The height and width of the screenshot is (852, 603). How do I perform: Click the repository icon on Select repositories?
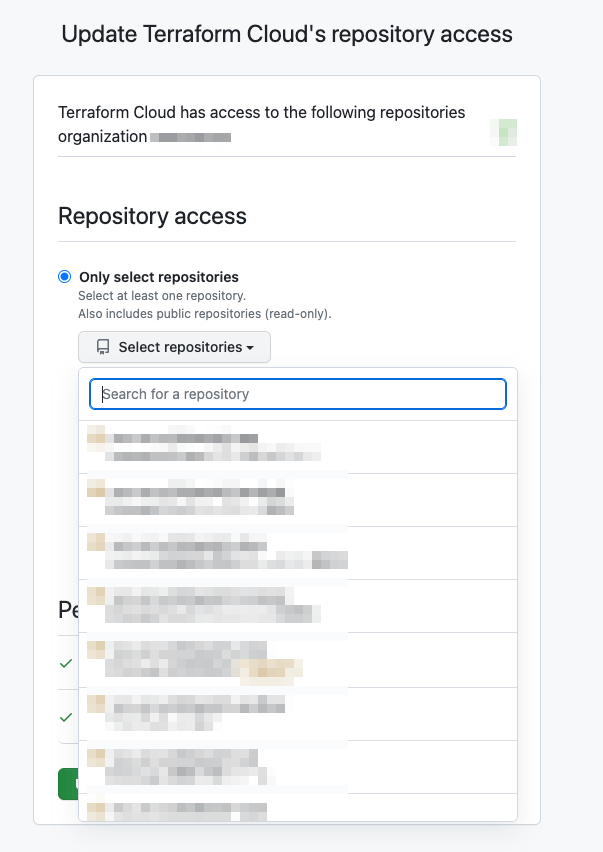coord(102,347)
